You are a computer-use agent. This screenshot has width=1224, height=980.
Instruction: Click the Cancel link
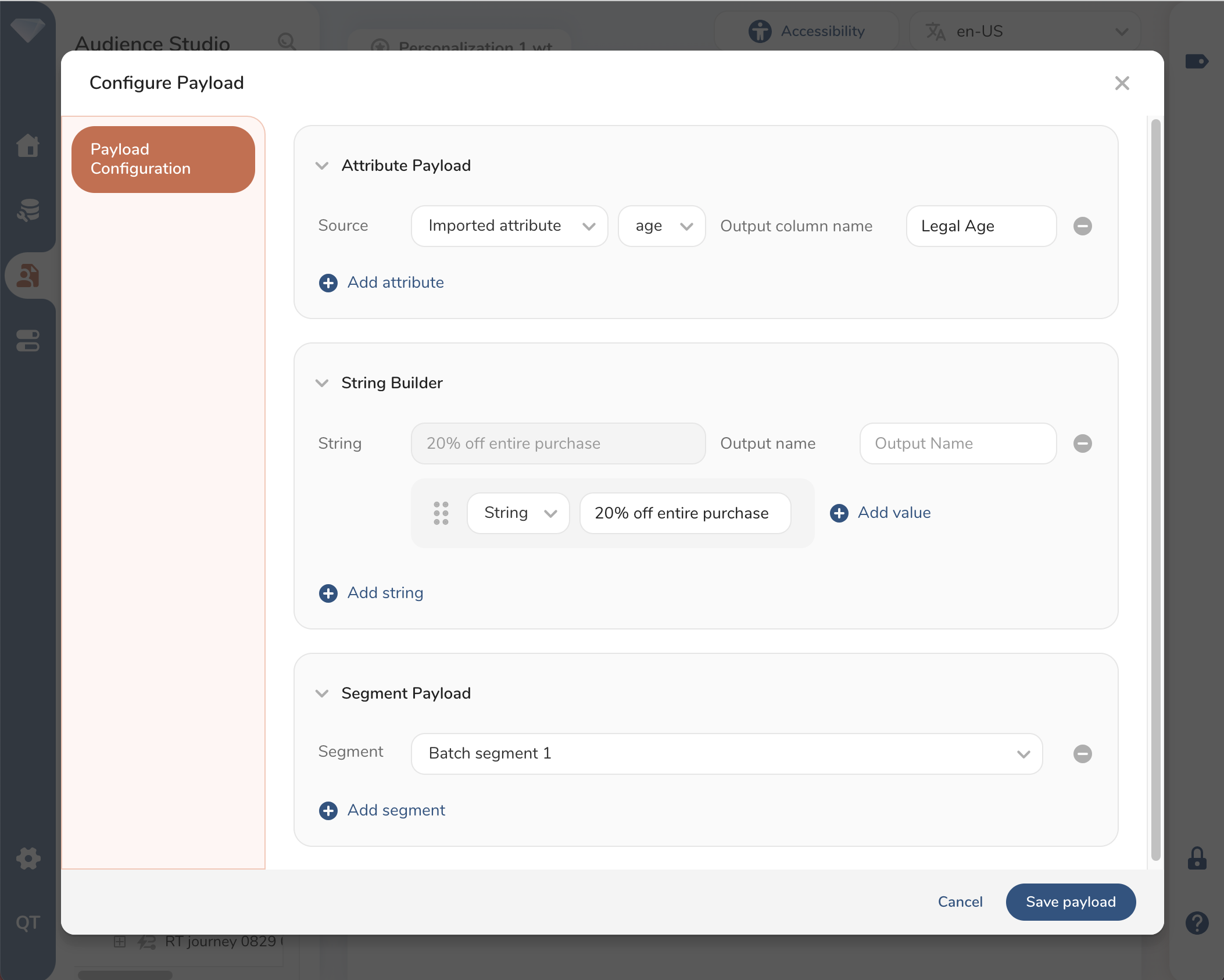(960, 902)
